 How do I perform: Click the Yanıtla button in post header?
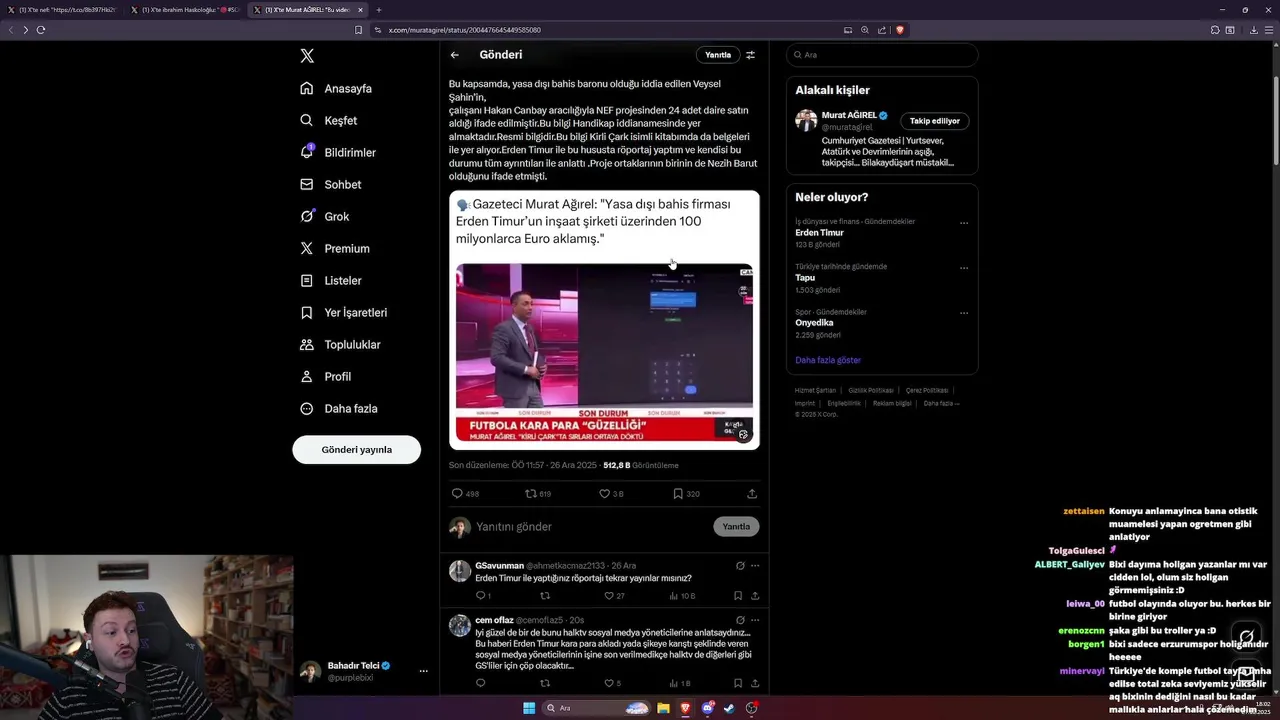718,55
